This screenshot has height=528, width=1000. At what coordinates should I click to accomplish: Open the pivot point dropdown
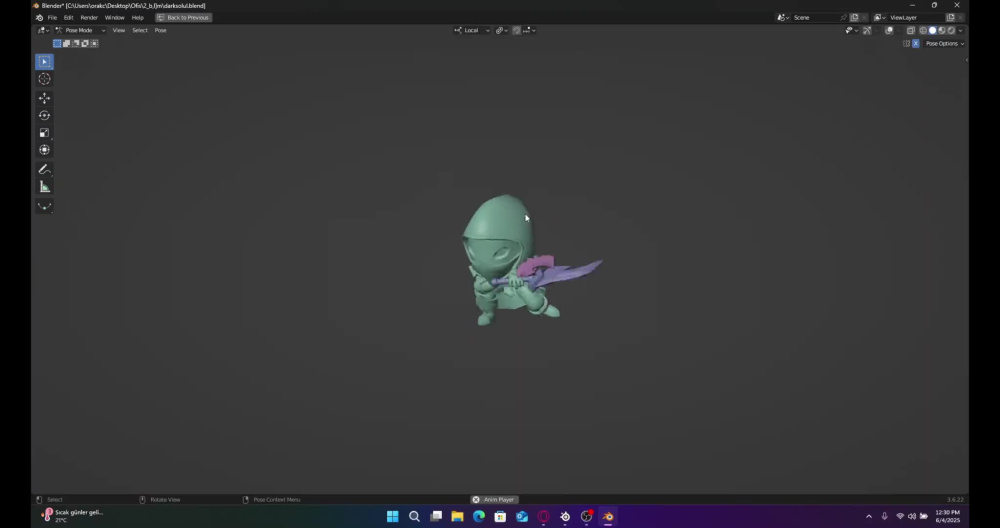coord(501,30)
